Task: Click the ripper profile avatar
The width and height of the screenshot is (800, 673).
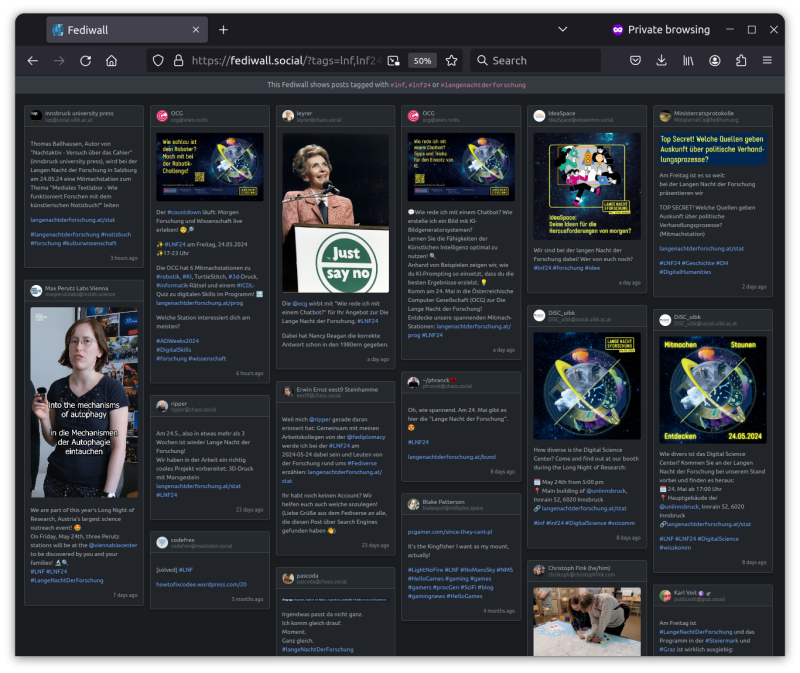Action: 162,406
